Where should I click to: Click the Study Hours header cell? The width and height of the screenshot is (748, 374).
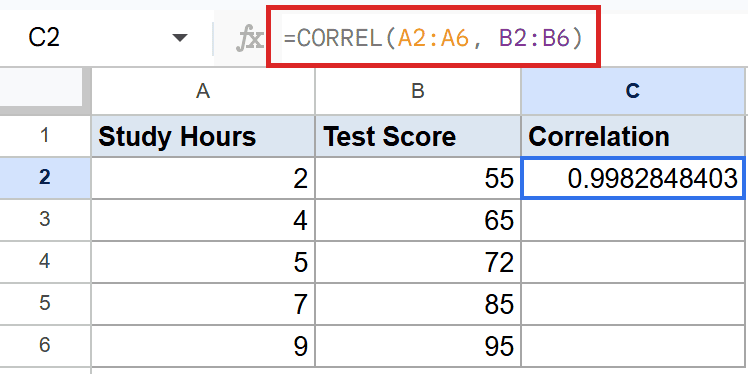click(203, 136)
